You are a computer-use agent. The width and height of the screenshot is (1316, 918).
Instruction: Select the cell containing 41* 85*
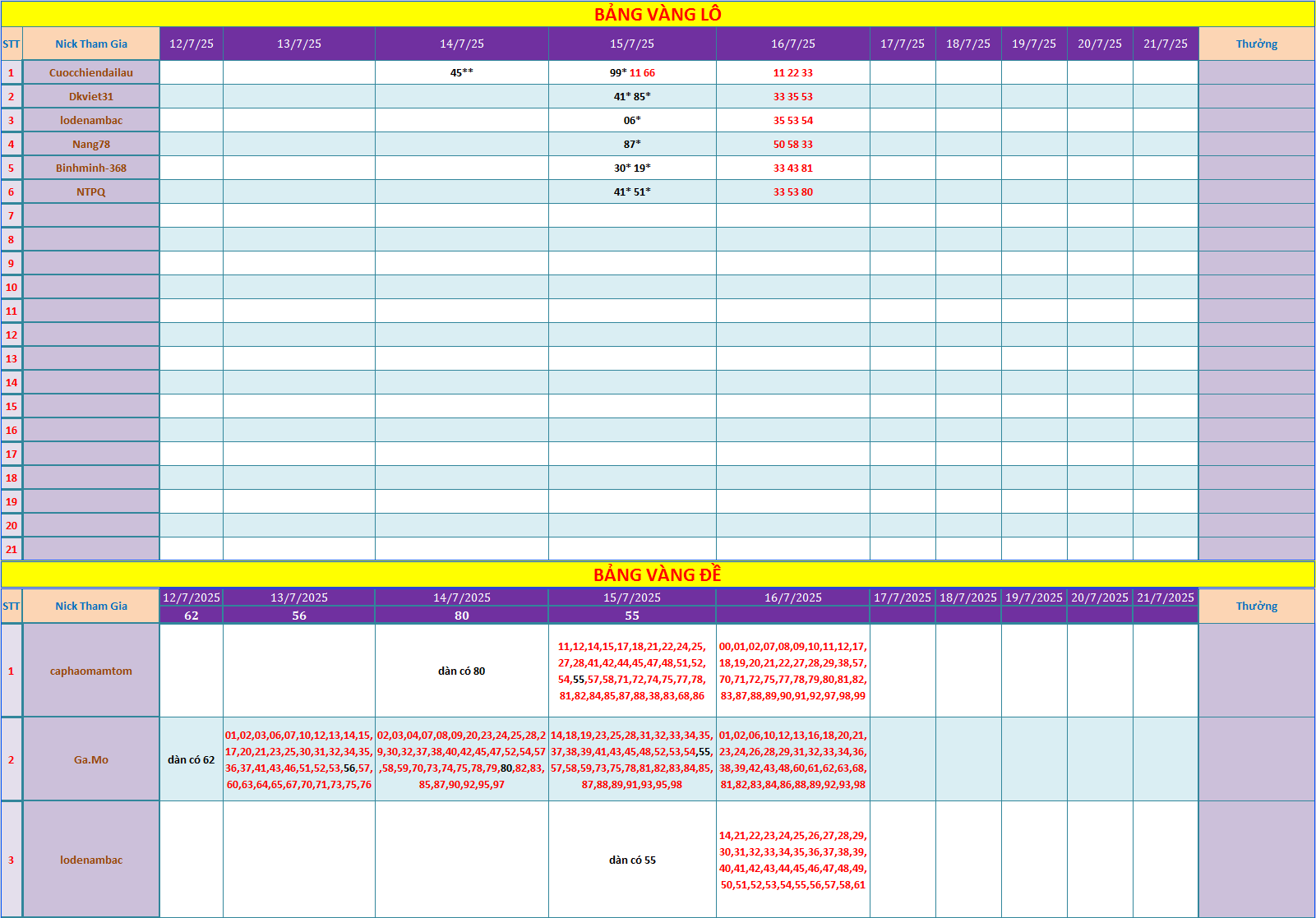632,96
